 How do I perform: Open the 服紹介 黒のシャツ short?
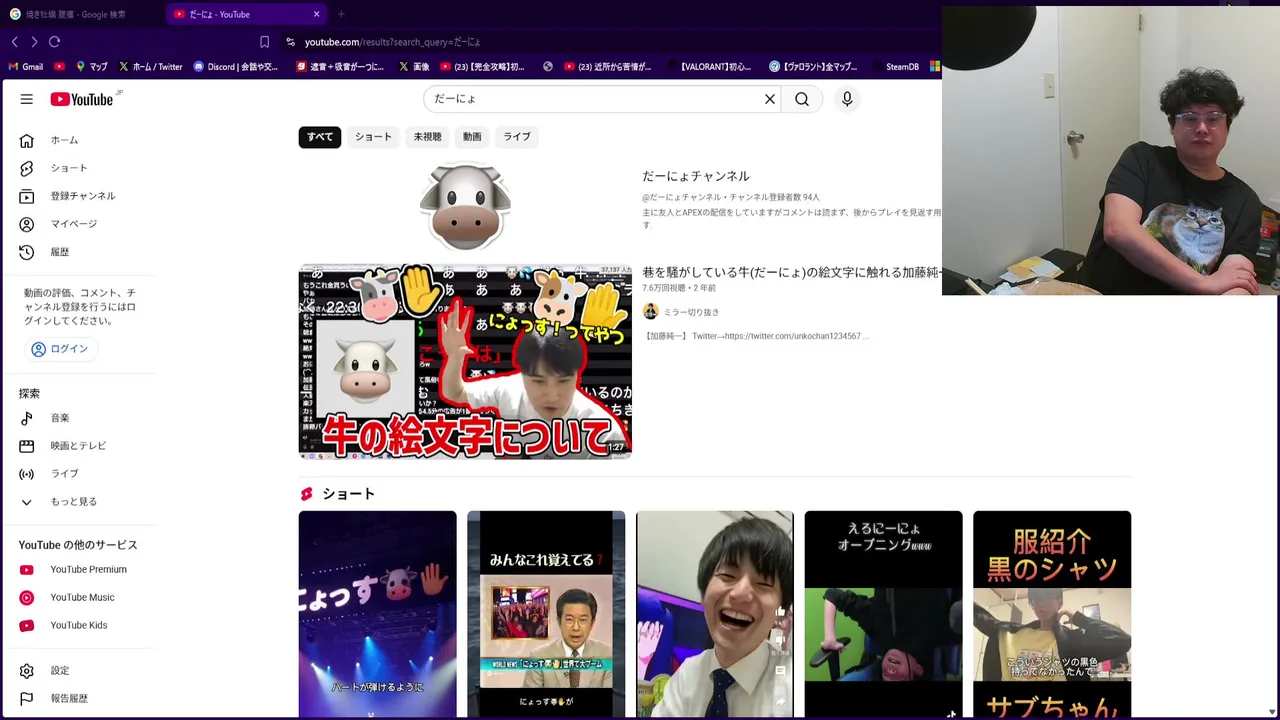click(x=1052, y=614)
